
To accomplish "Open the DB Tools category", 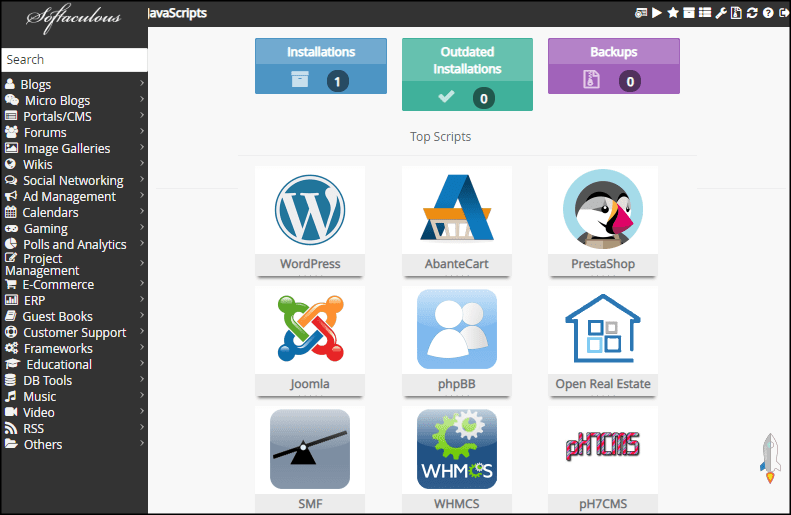I will tap(47, 381).
